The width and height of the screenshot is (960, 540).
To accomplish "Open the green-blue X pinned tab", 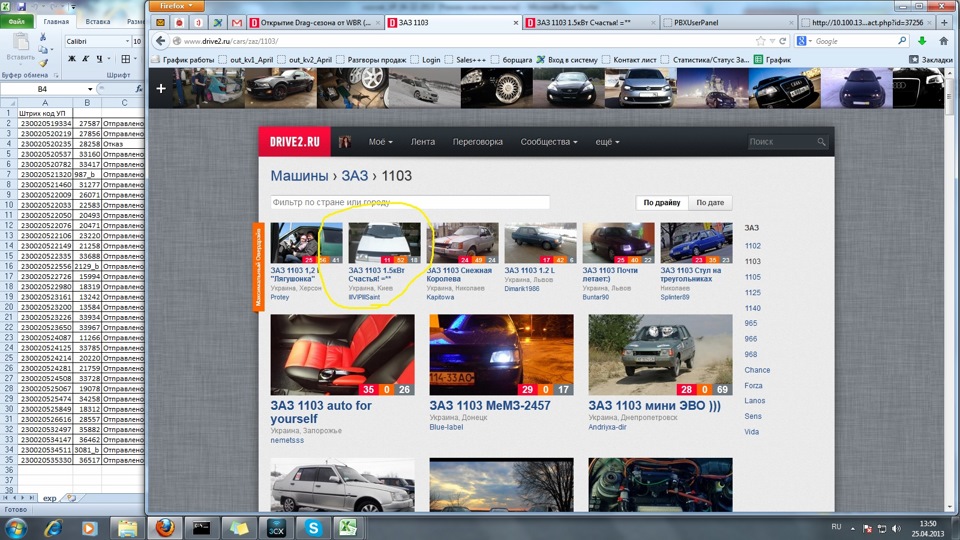I will pyautogui.click(x=217, y=23).
